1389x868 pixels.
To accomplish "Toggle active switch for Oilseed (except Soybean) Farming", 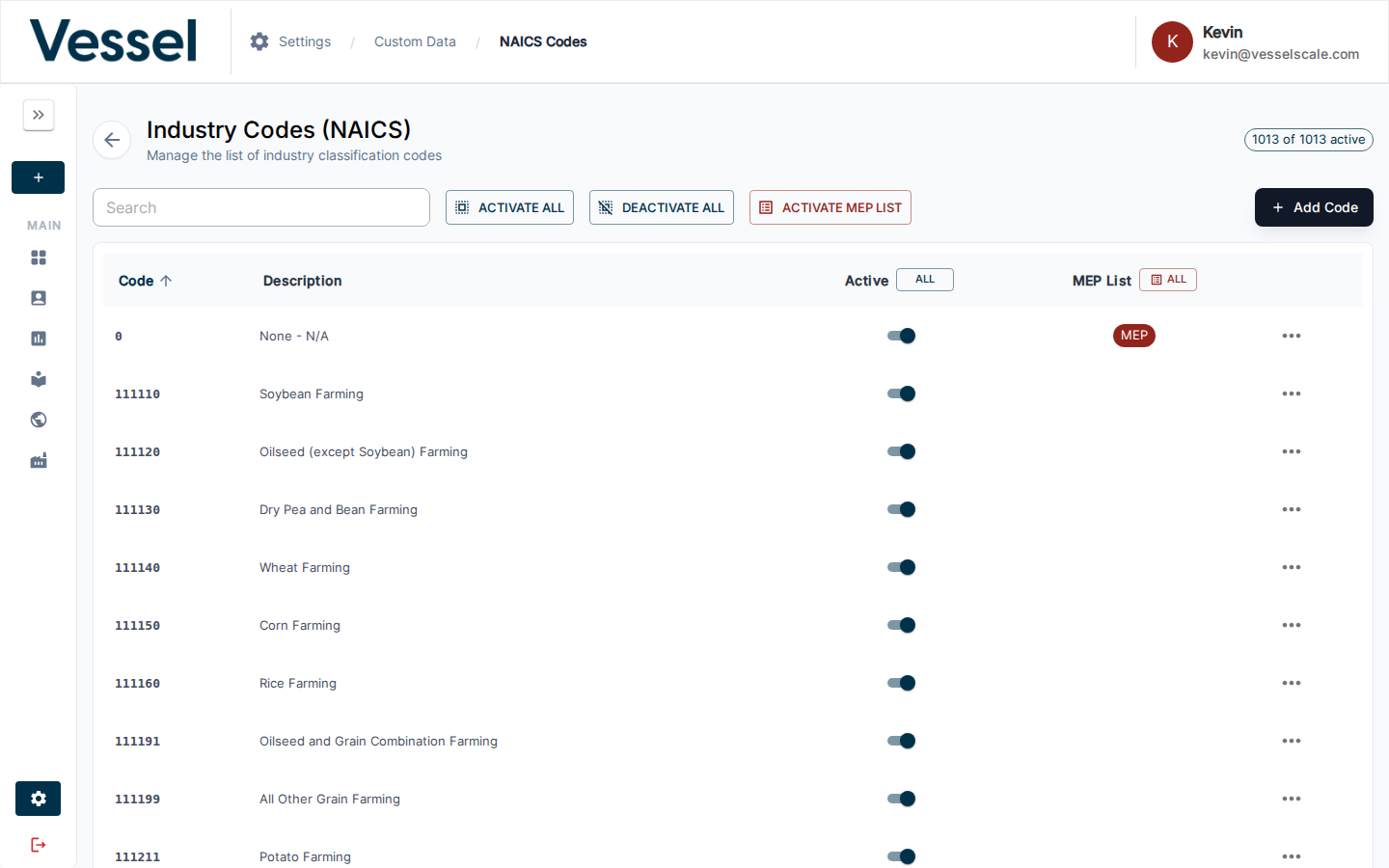I will [x=901, y=451].
